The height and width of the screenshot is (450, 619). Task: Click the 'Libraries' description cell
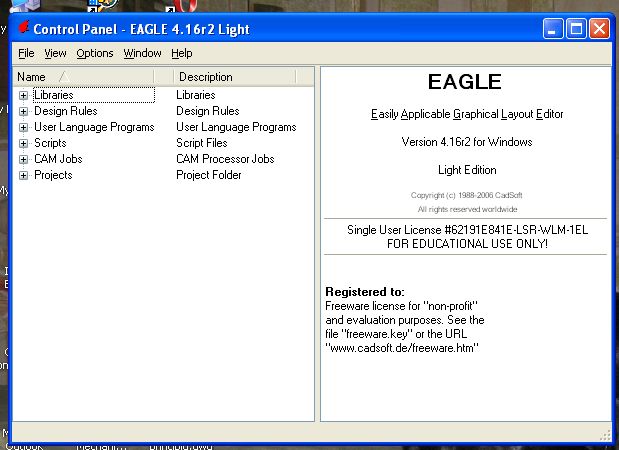[195, 95]
